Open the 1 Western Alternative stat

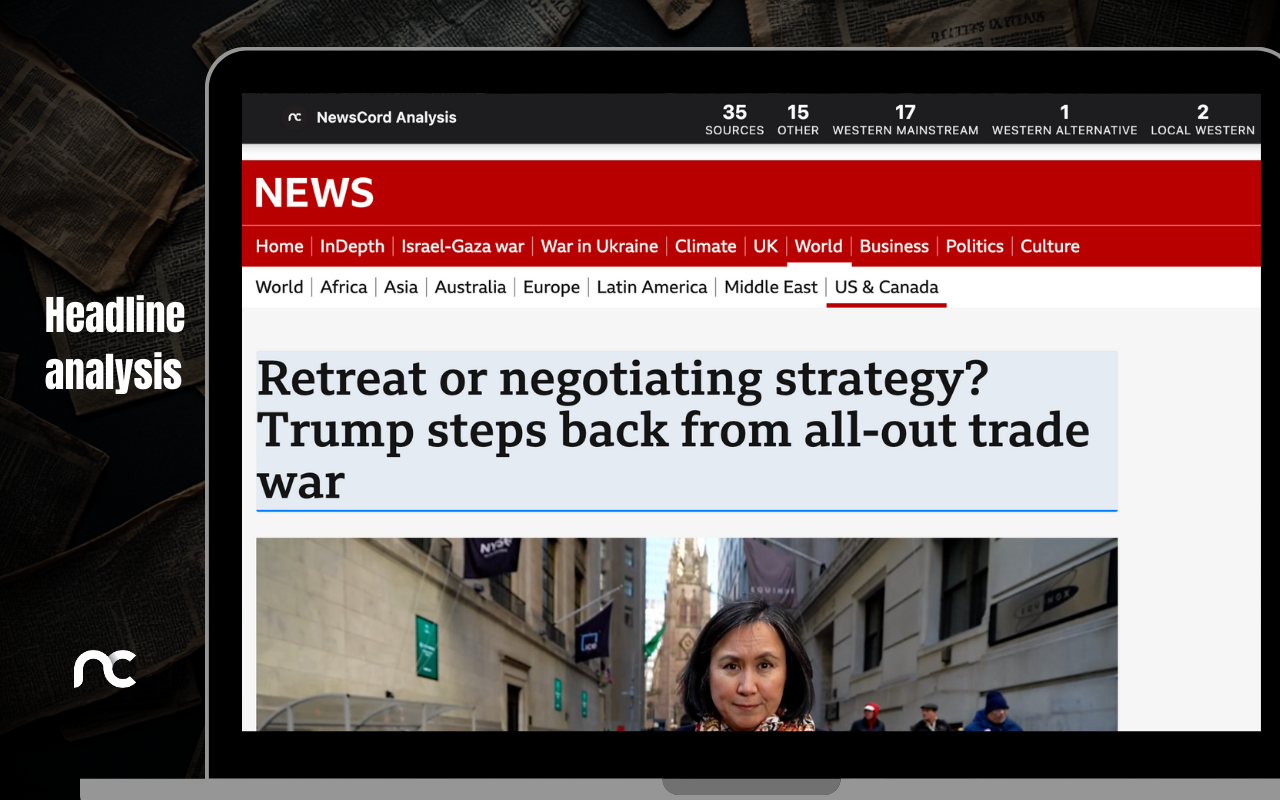(1064, 119)
